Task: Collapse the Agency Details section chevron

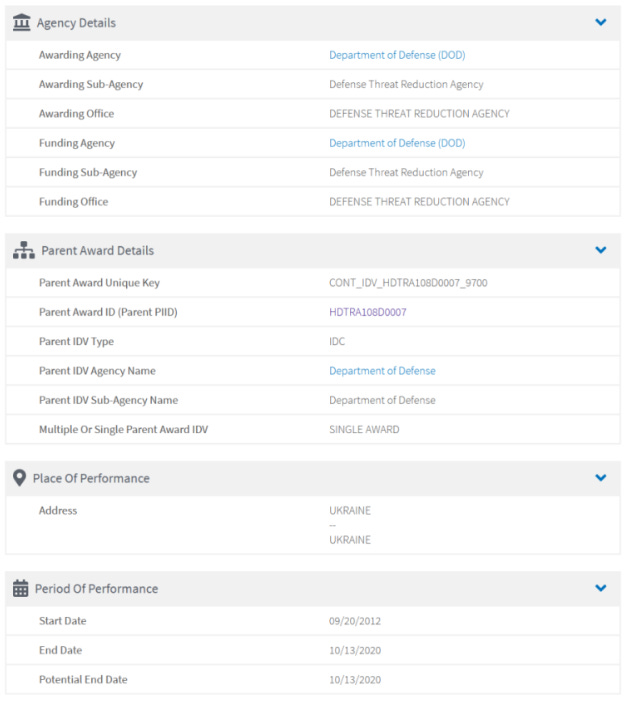Action: (601, 22)
